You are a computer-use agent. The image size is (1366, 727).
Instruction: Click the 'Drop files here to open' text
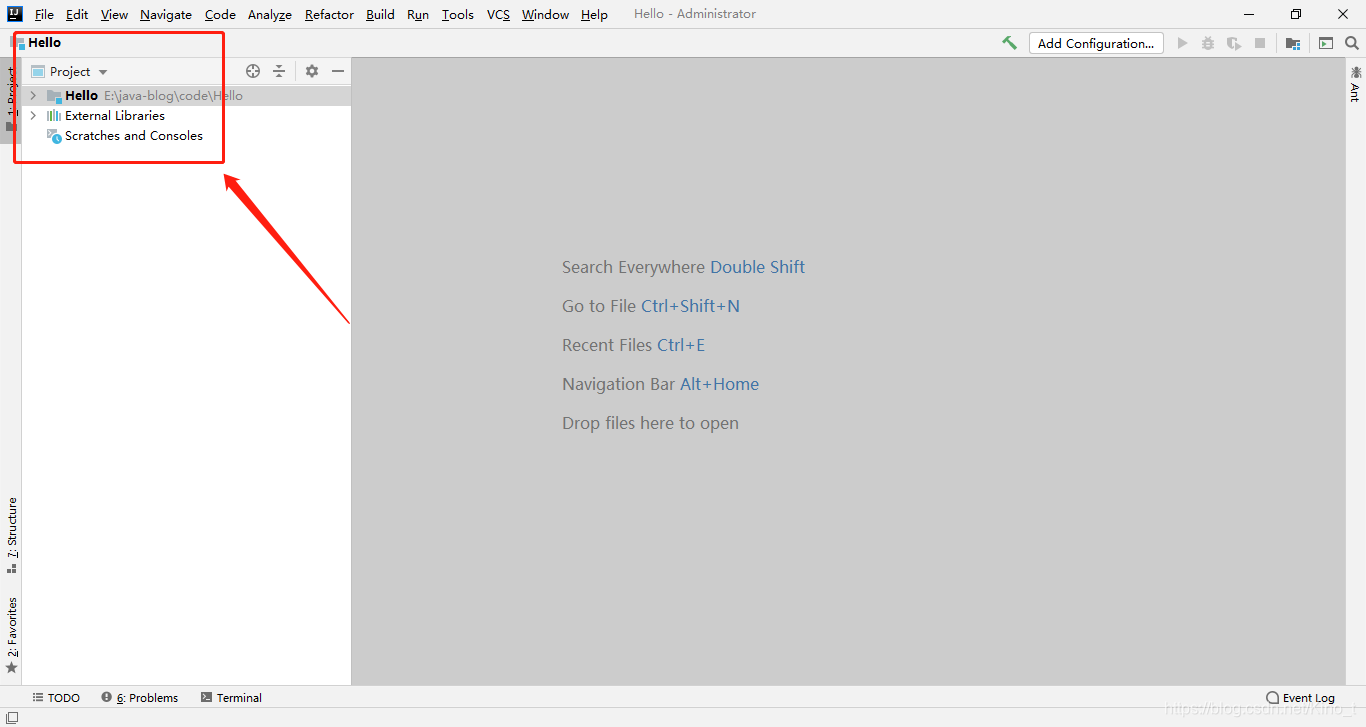point(650,423)
